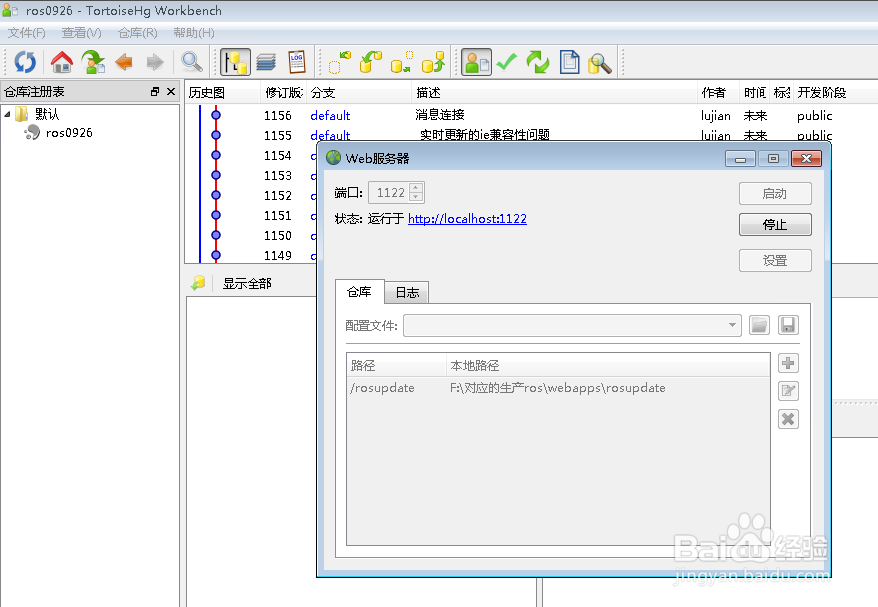Viewport: 878px width, 607px height.
Task: Click the 显示全部 filter button
Action: (x=247, y=284)
